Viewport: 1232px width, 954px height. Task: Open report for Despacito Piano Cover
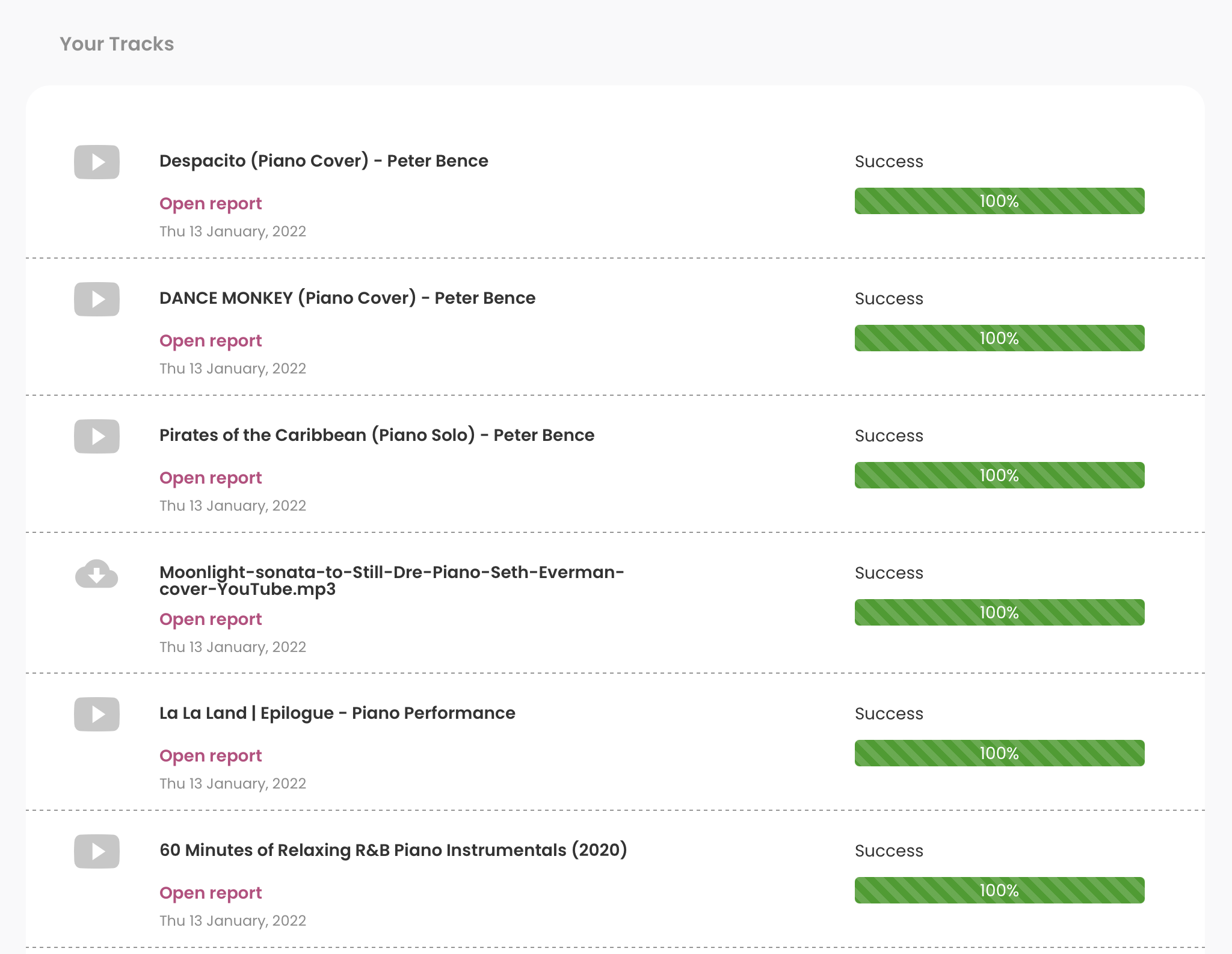click(x=211, y=203)
